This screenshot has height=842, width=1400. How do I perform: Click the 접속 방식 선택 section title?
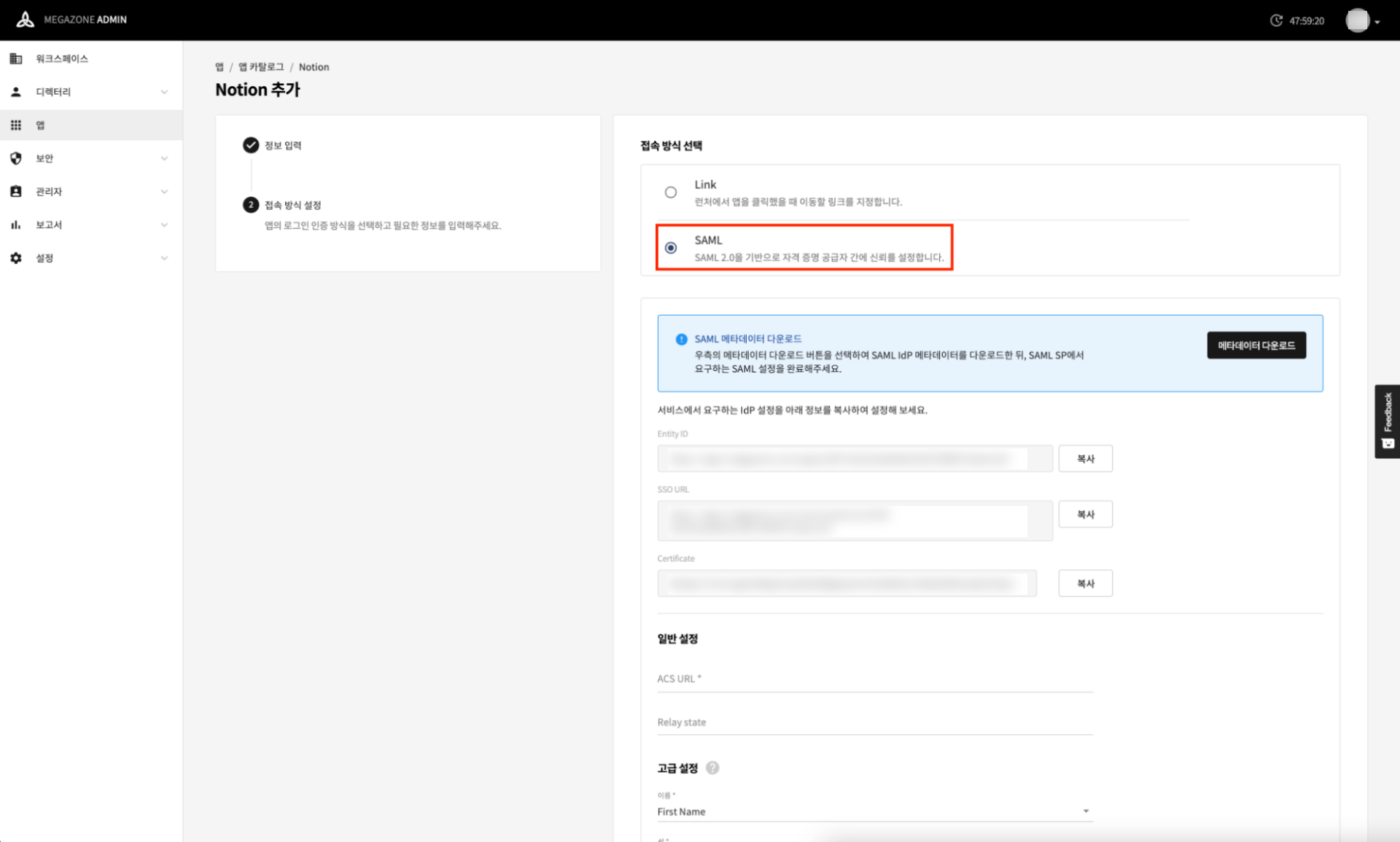click(x=671, y=146)
